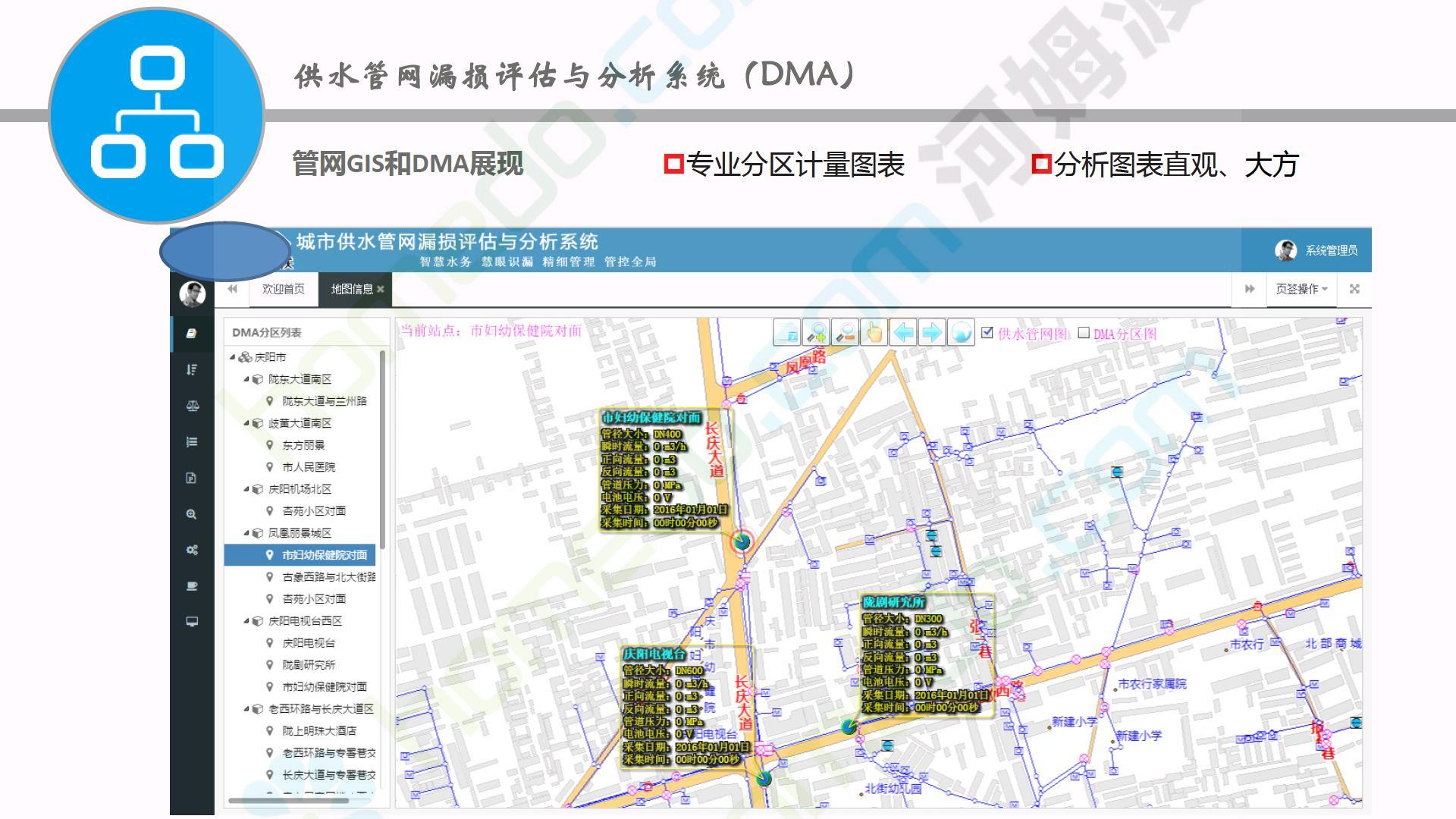
Task: Click the 系统管理员 profile avatar in header
Action: click(x=1285, y=250)
